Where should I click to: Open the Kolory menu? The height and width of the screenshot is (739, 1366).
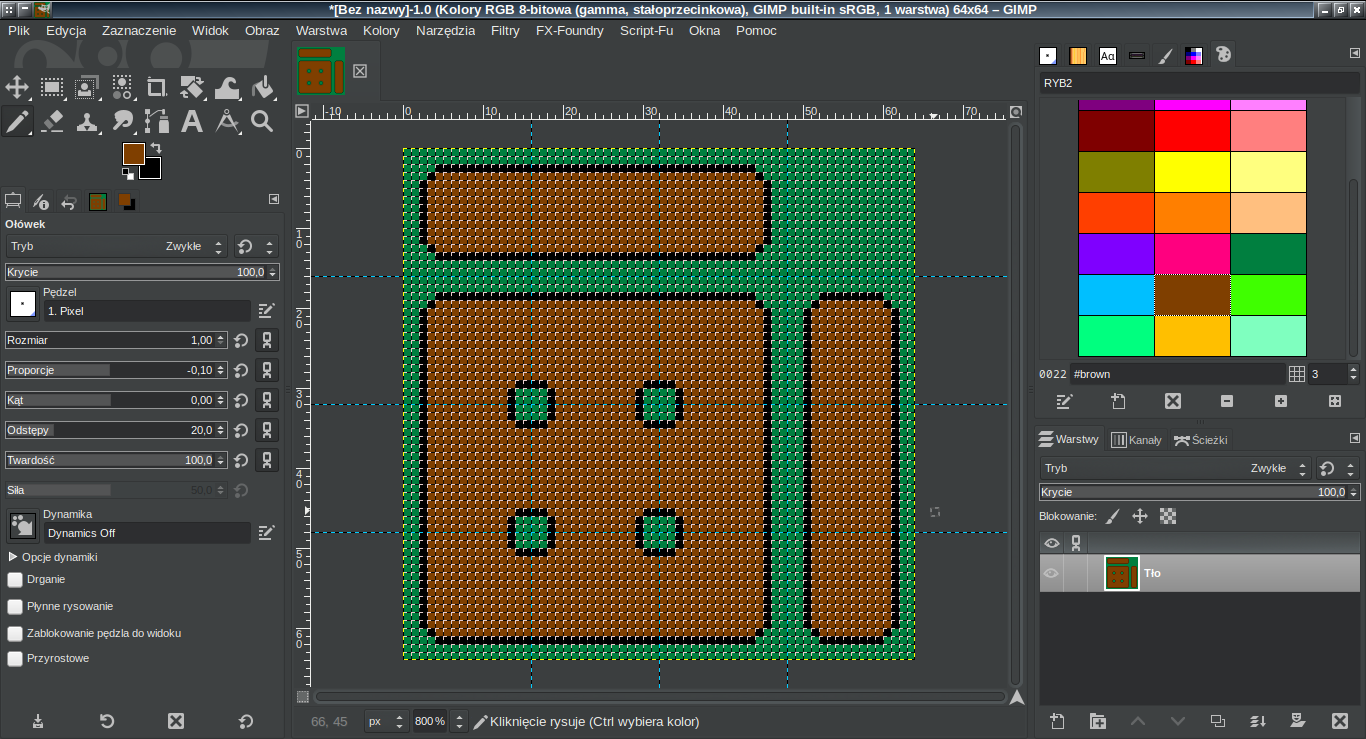coord(381,30)
